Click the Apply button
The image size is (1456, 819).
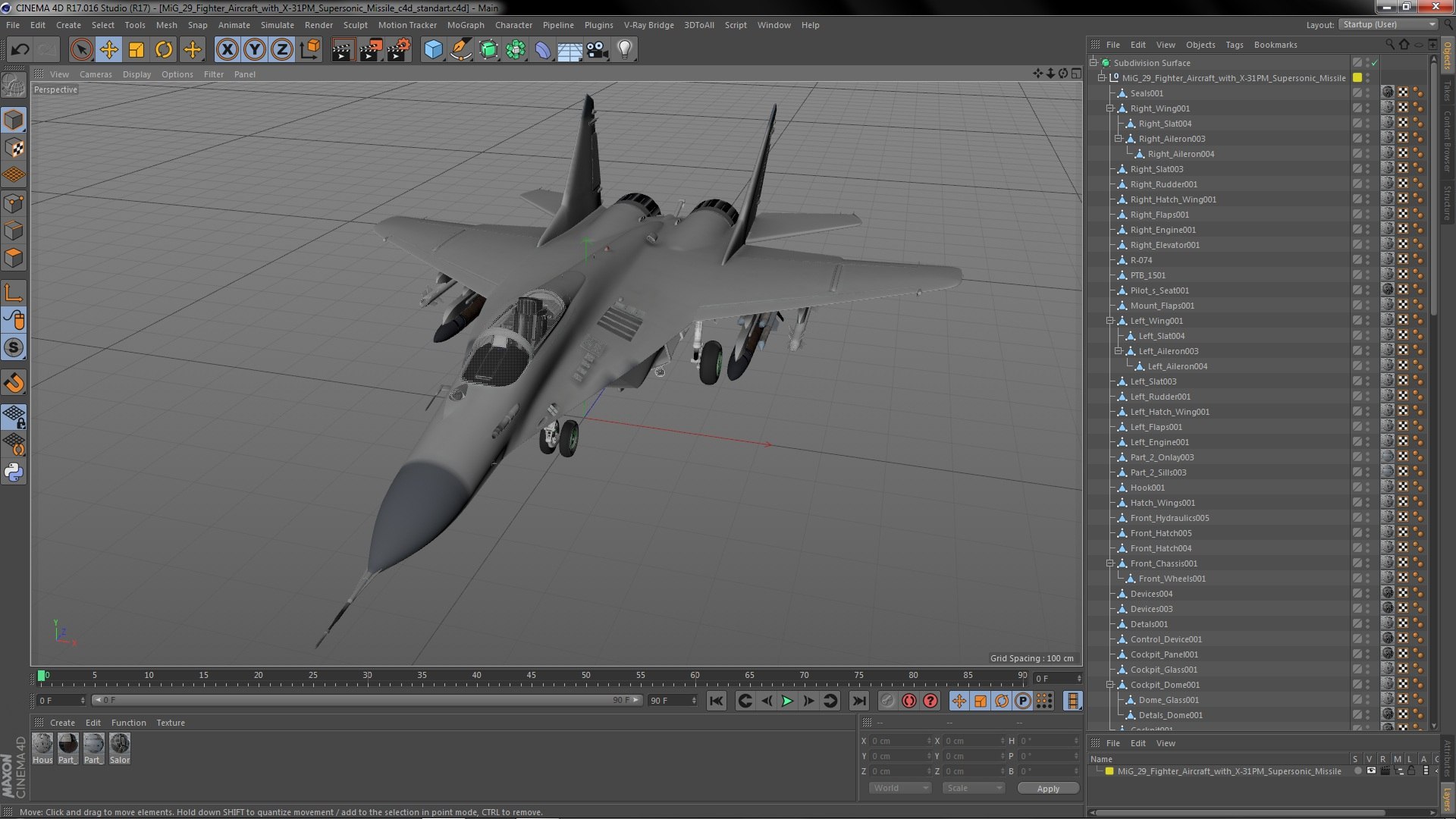[1048, 789]
